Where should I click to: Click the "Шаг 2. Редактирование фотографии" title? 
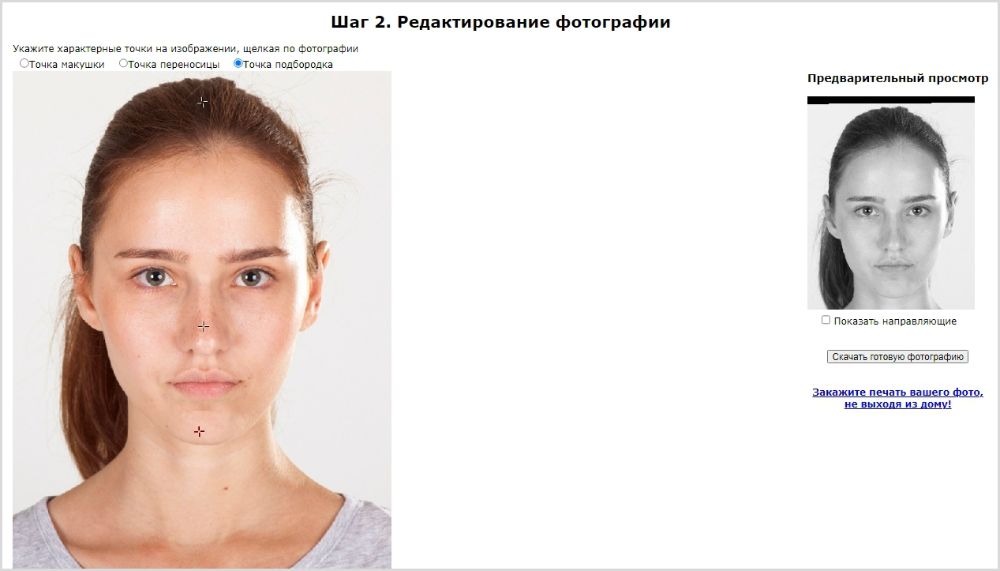point(501,22)
